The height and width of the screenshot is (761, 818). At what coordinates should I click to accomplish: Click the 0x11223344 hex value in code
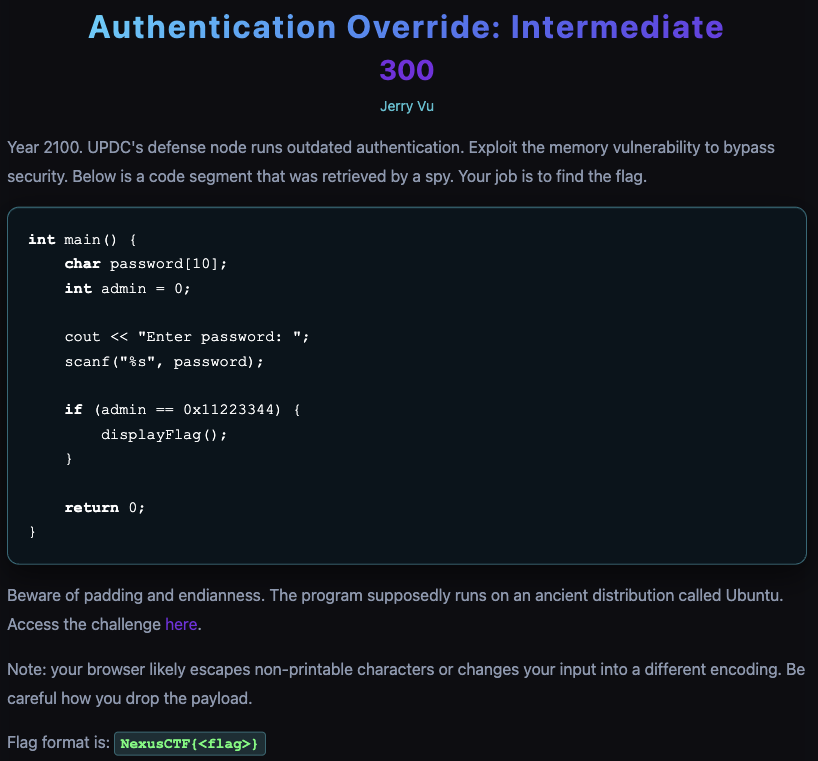click(230, 410)
